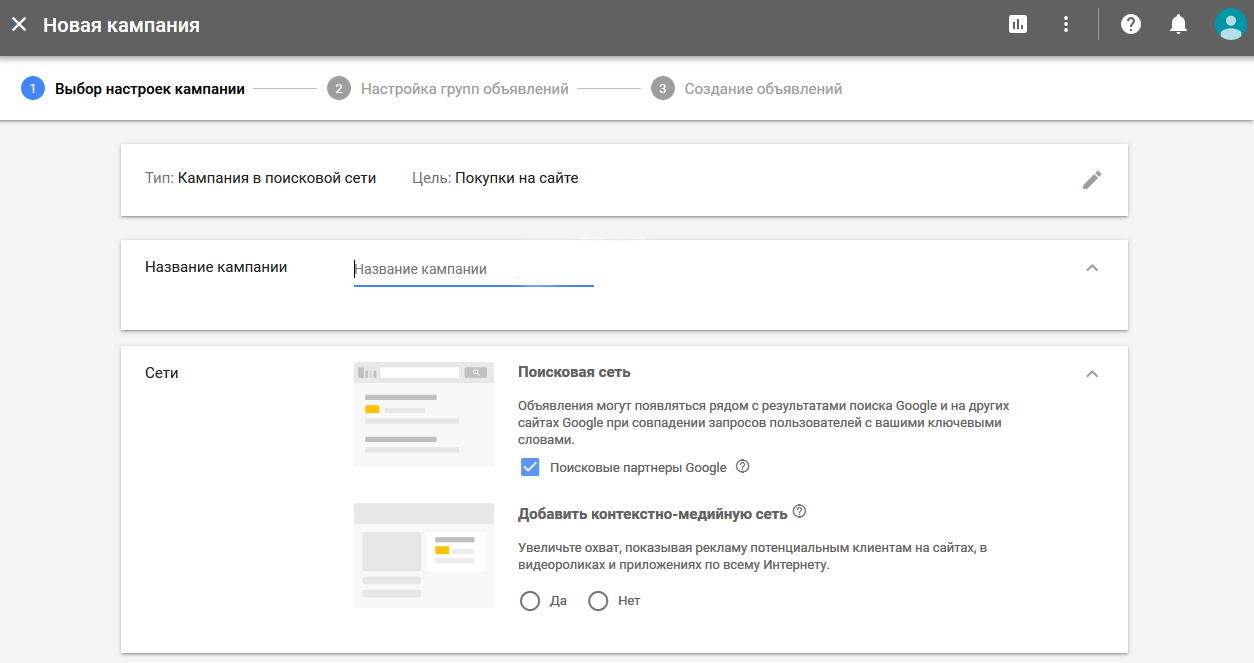Viewport: 1254px width, 663px height.
Task: Click the Название кампании text field
Action: [473, 269]
